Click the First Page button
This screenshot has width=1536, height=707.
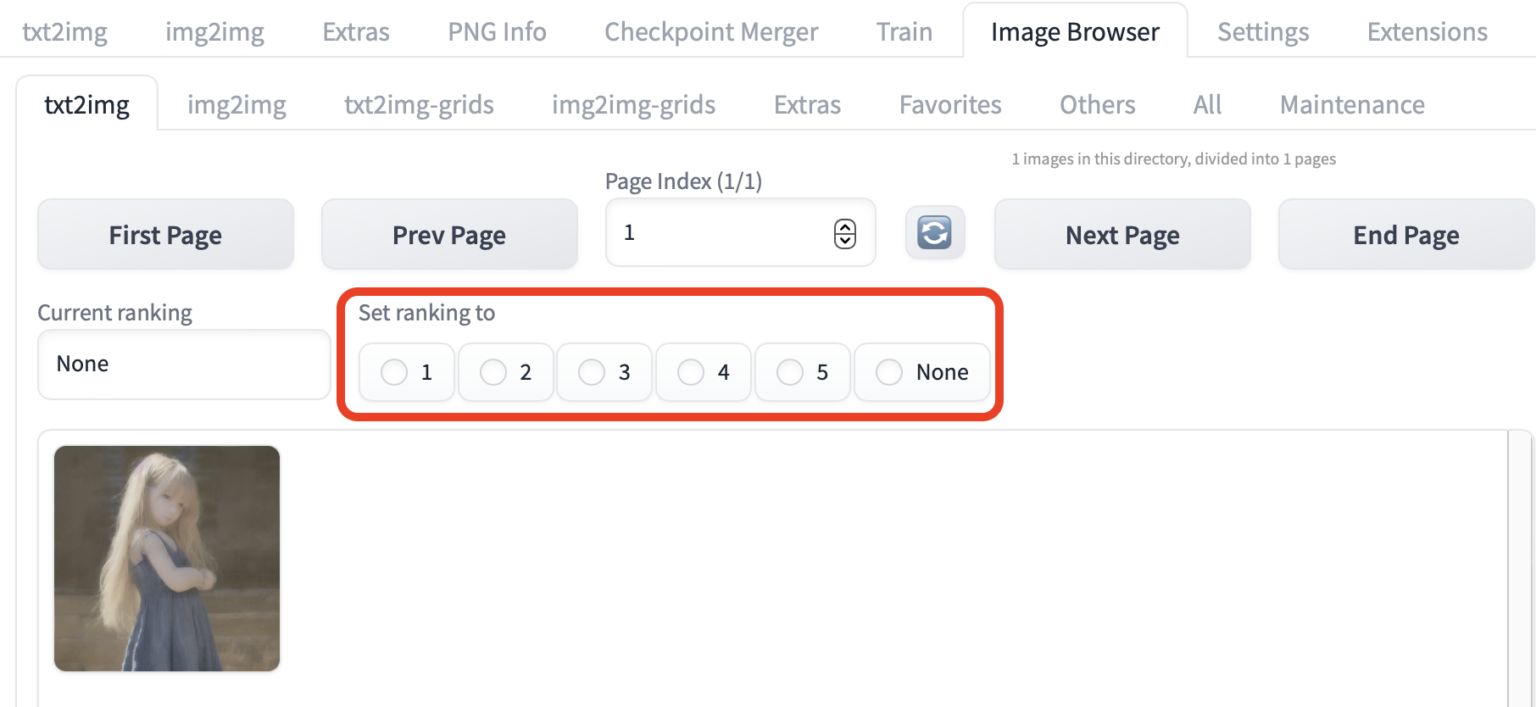165,233
